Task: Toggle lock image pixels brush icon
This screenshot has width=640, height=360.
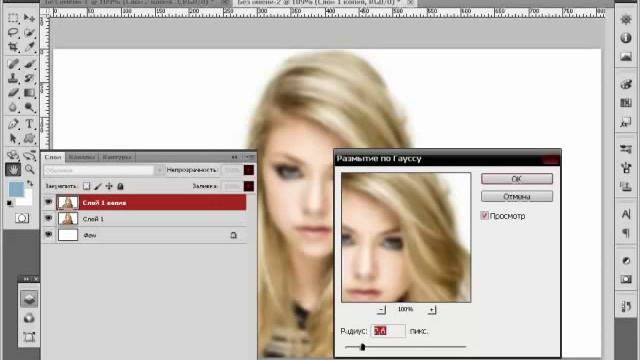Action: 98,186
